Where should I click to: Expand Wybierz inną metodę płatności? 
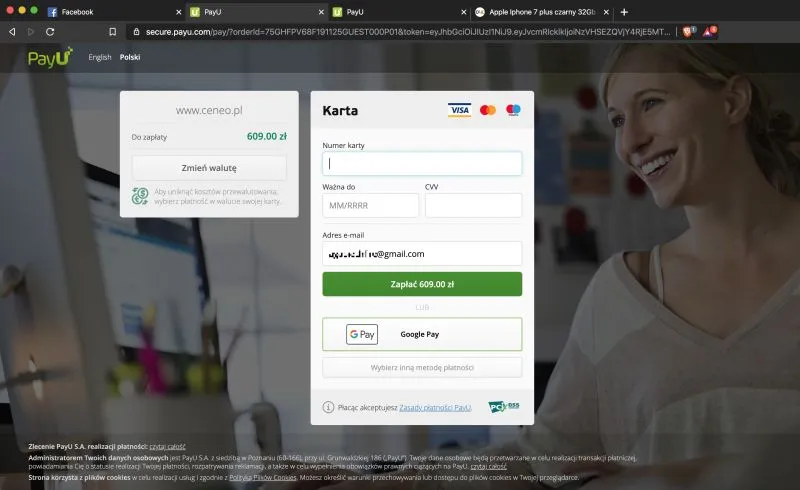pos(422,367)
